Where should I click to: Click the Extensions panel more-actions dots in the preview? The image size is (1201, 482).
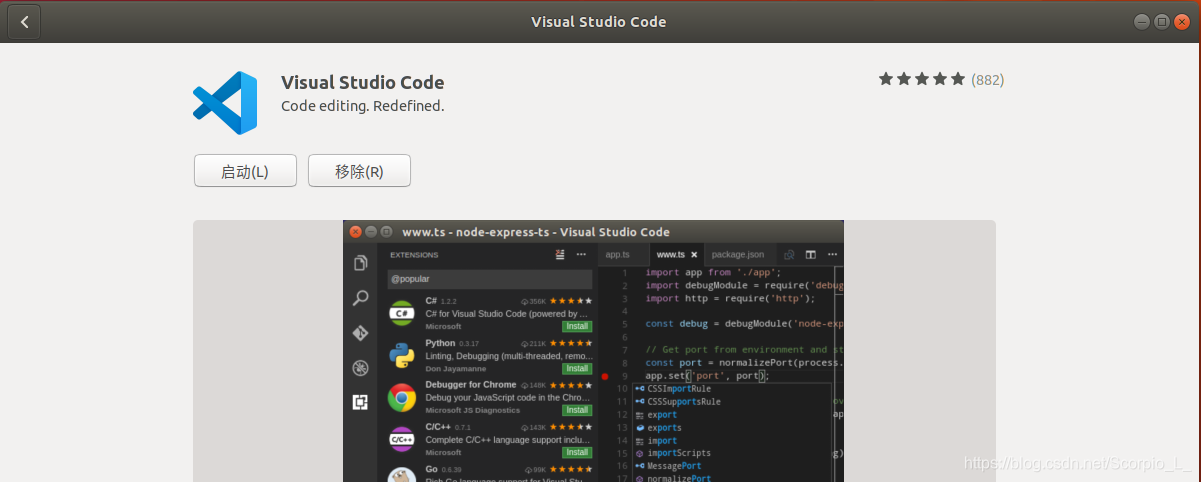[x=581, y=254]
